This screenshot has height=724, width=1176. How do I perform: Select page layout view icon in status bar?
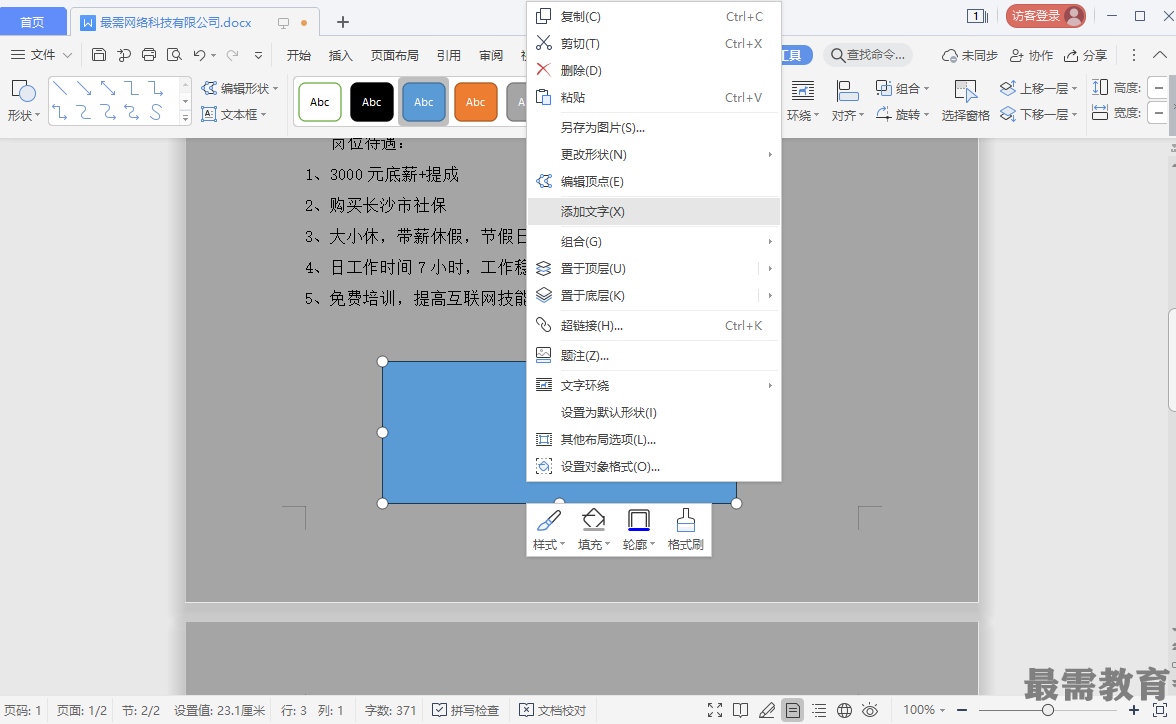(x=793, y=710)
